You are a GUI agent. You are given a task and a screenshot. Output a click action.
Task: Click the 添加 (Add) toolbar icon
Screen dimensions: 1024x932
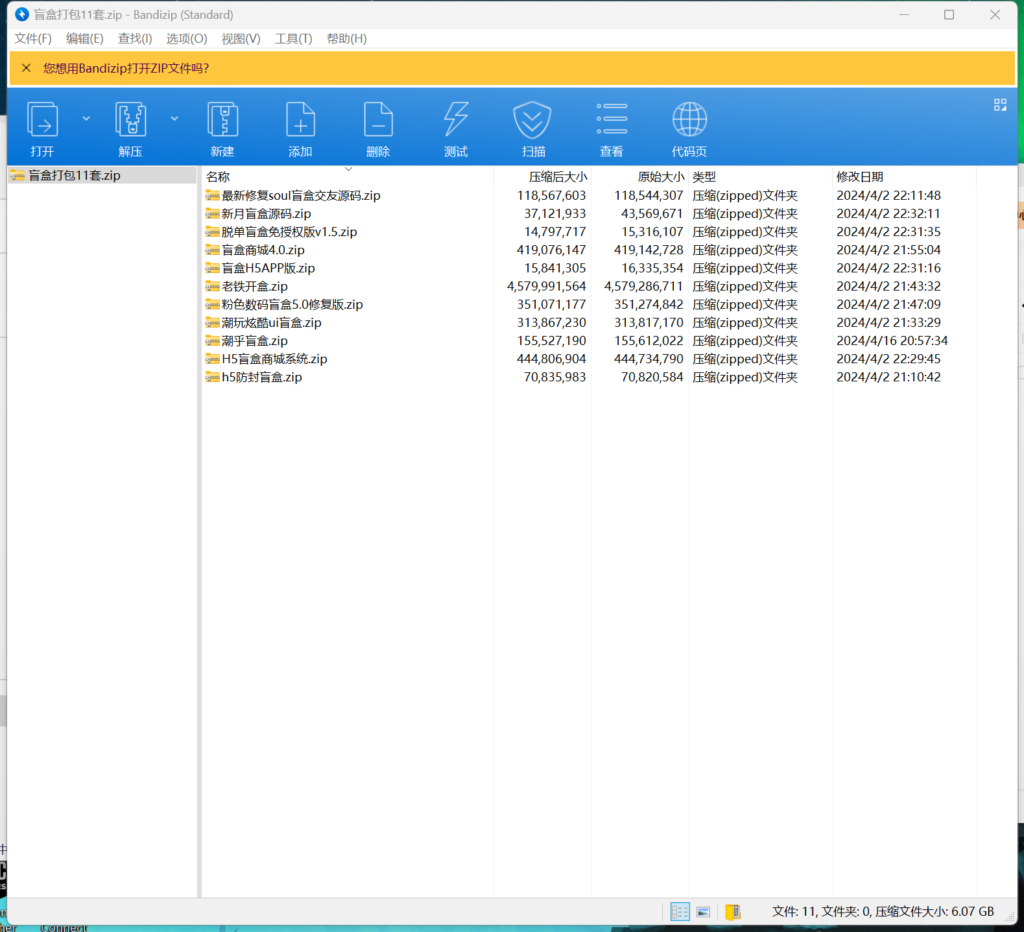pos(300,120)
